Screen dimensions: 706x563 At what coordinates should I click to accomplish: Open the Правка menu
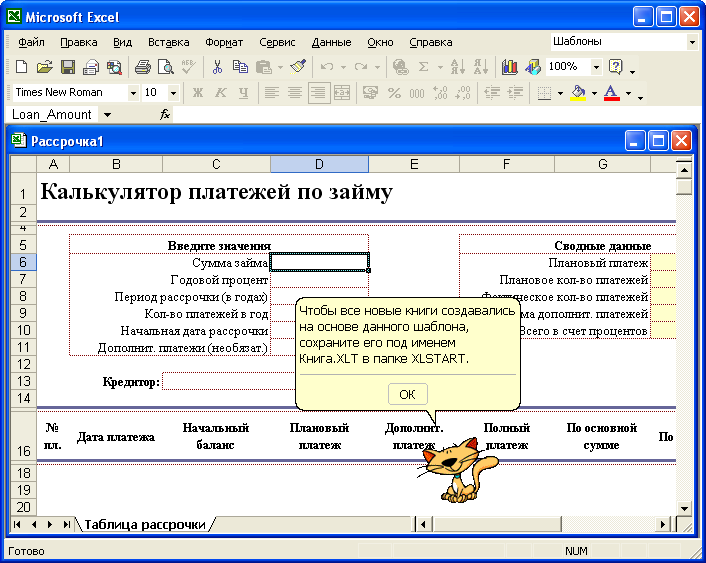79,42
